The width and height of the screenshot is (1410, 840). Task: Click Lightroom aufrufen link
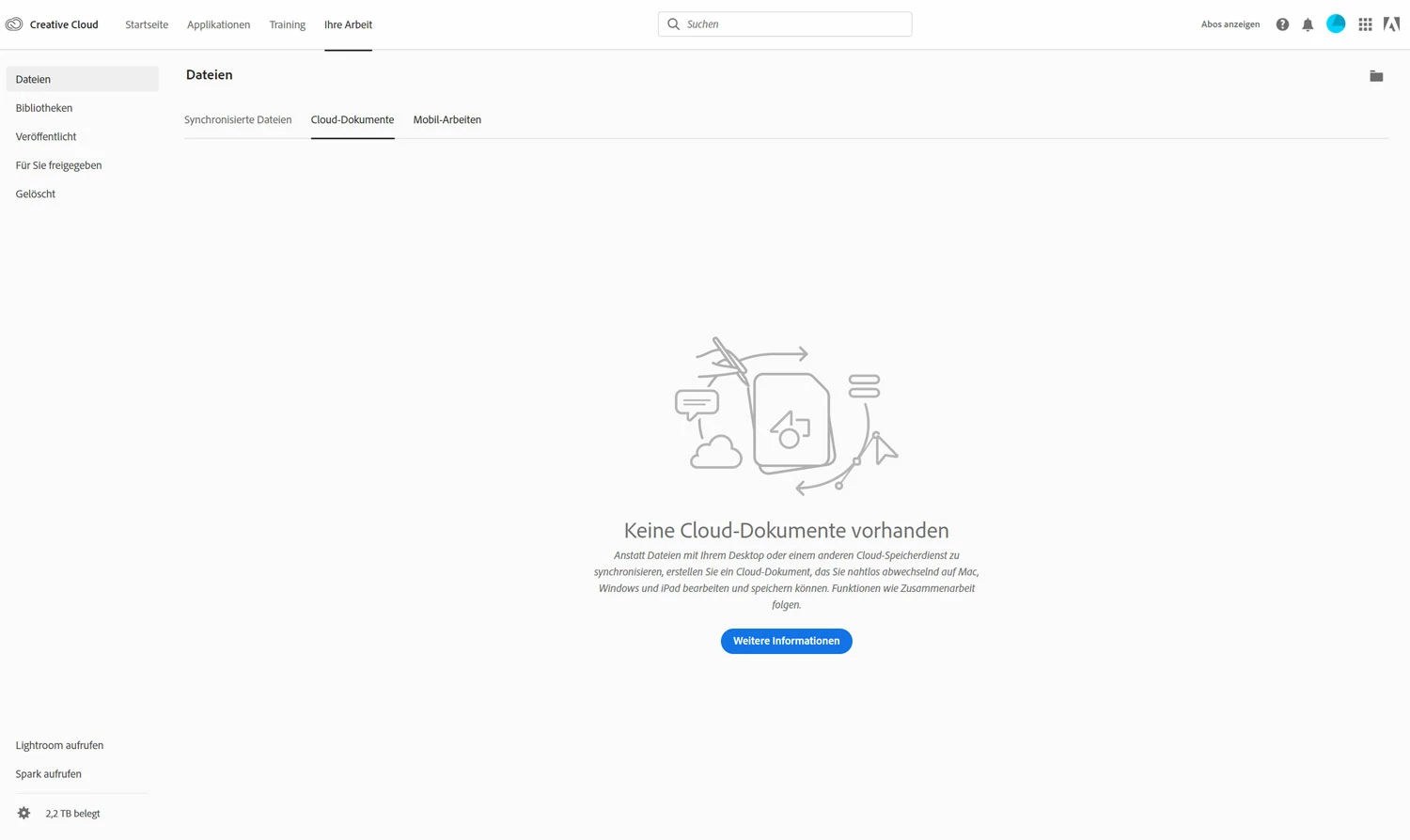click(x=59, y=745)
